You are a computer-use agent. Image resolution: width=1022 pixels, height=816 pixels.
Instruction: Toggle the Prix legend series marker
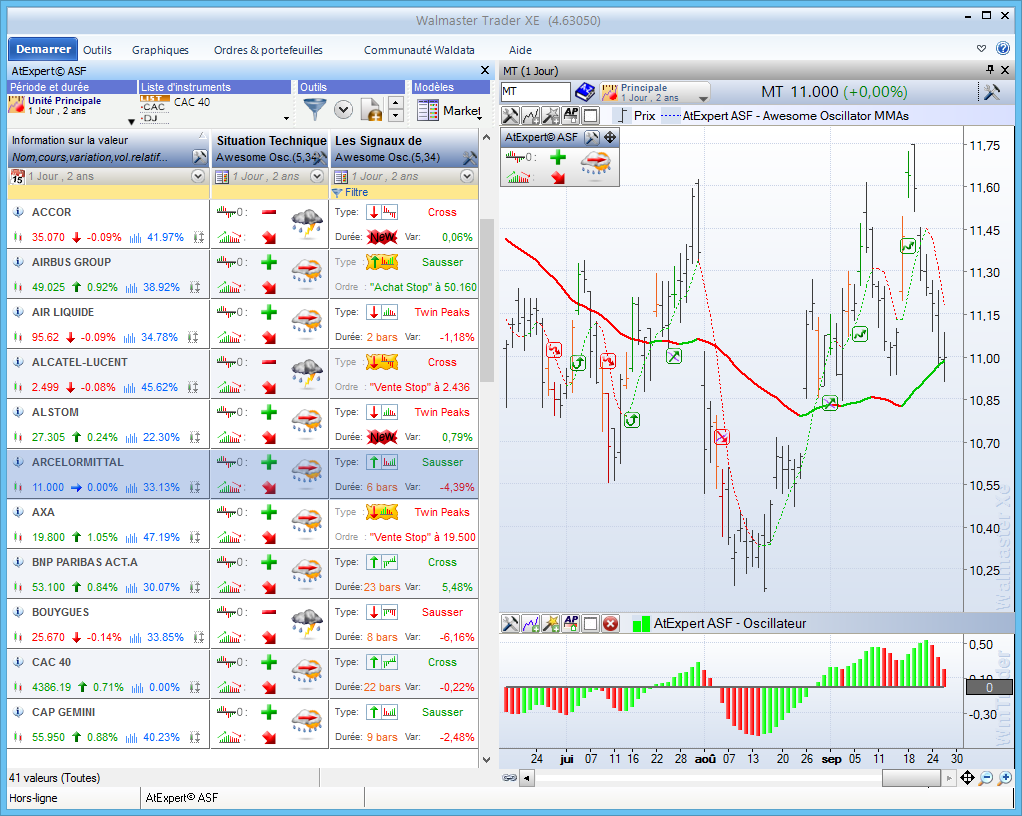click(x=623, y=115)
